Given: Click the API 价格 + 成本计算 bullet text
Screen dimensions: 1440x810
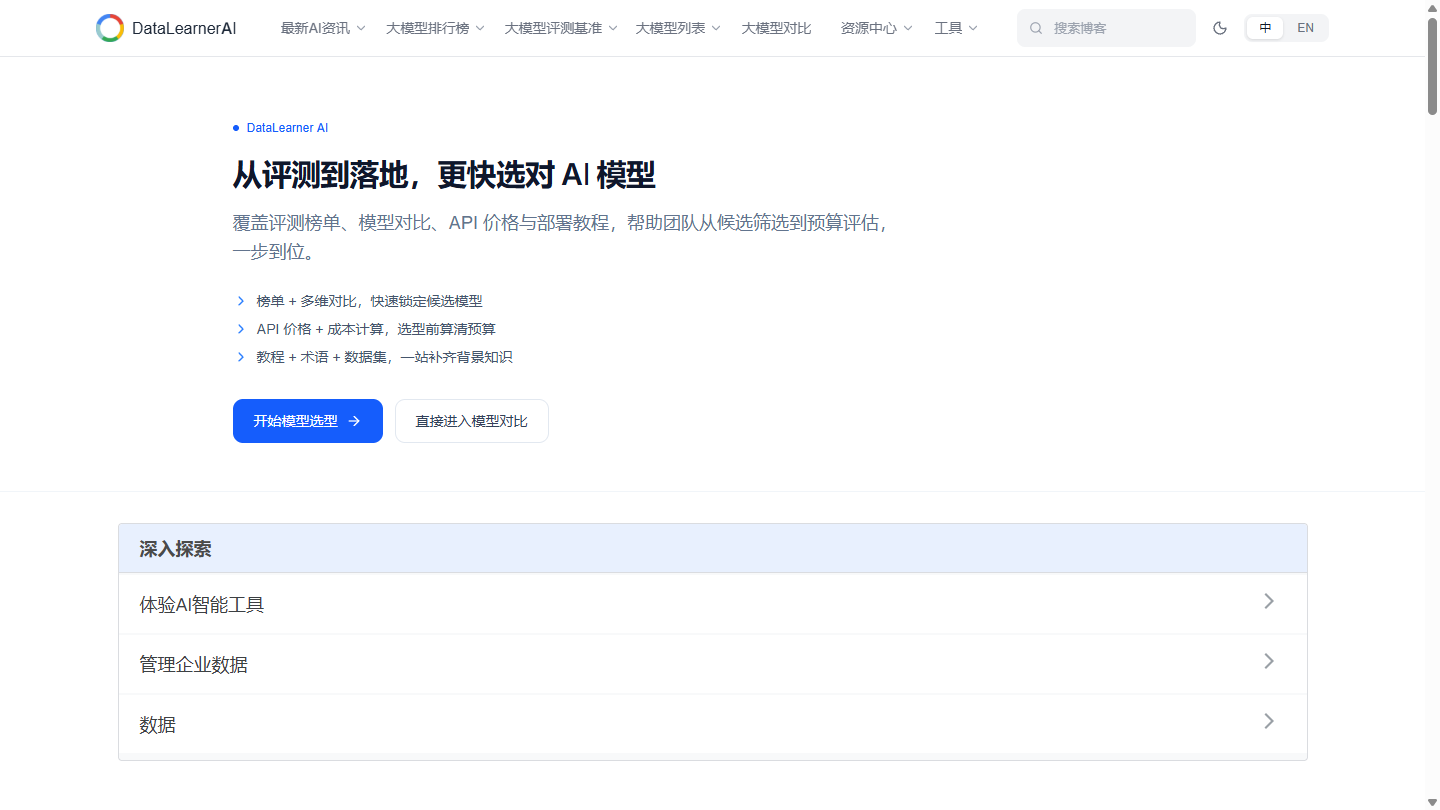Looking at the screenshot, I should coord(376,329).
